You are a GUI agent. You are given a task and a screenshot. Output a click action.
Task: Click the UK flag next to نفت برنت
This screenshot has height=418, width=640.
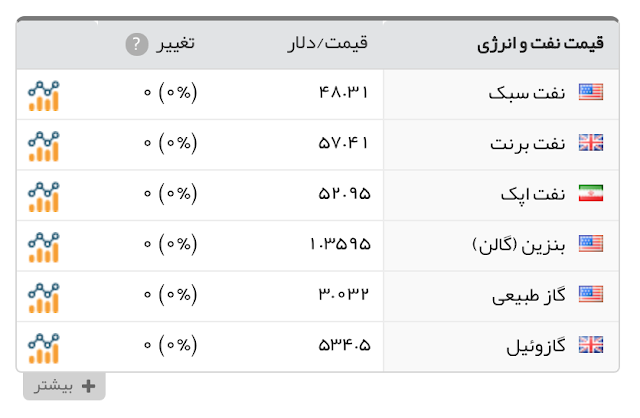pos(591,142)
